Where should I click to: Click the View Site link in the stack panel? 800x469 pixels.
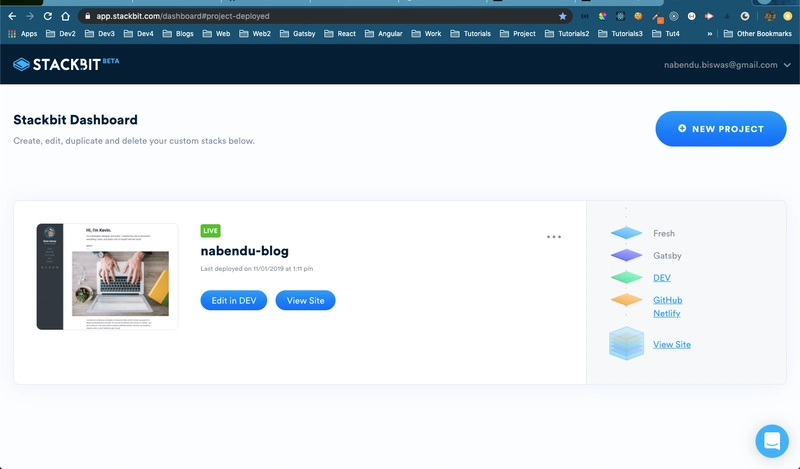click(x=672, y=344)
